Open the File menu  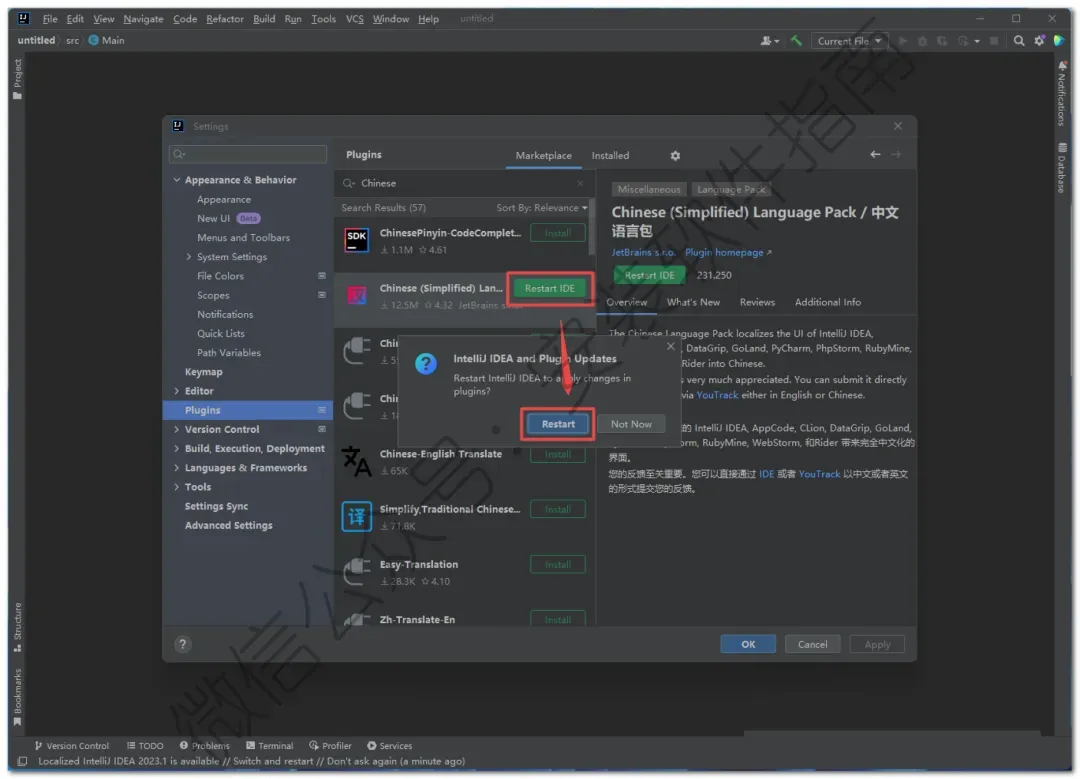(x=50, y=19)
